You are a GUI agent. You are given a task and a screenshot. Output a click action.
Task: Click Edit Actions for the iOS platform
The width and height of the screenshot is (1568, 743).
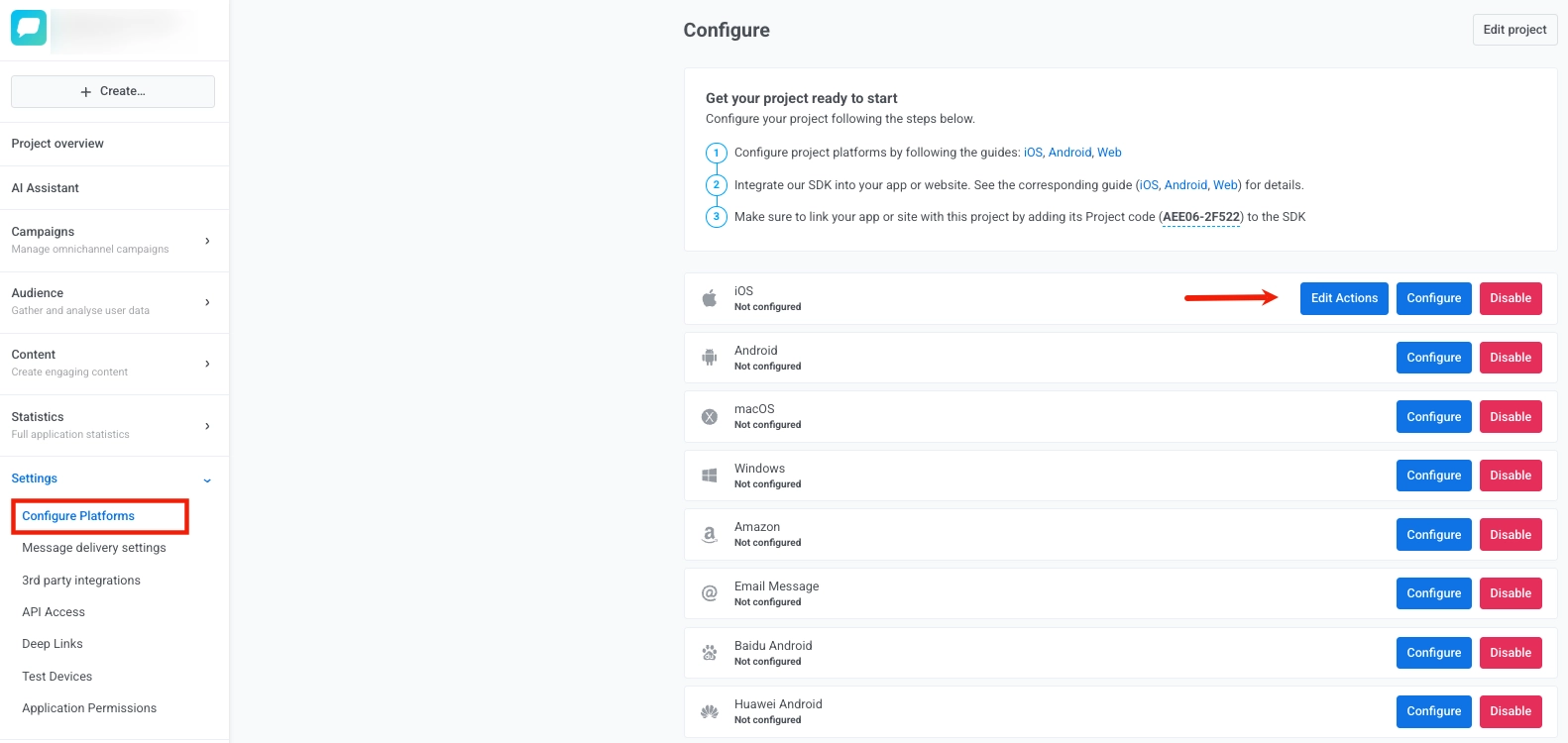click(1344, 297)
